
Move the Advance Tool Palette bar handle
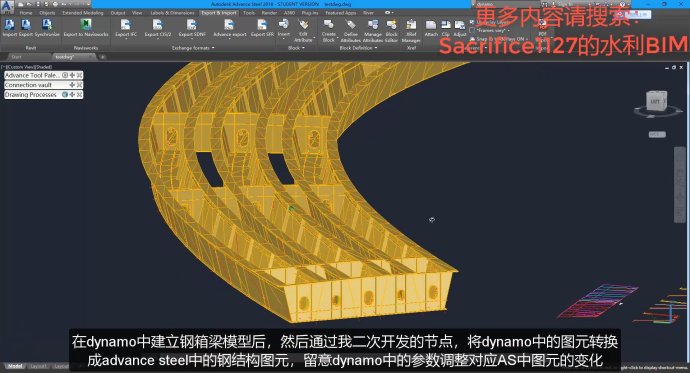coord(72,75)
